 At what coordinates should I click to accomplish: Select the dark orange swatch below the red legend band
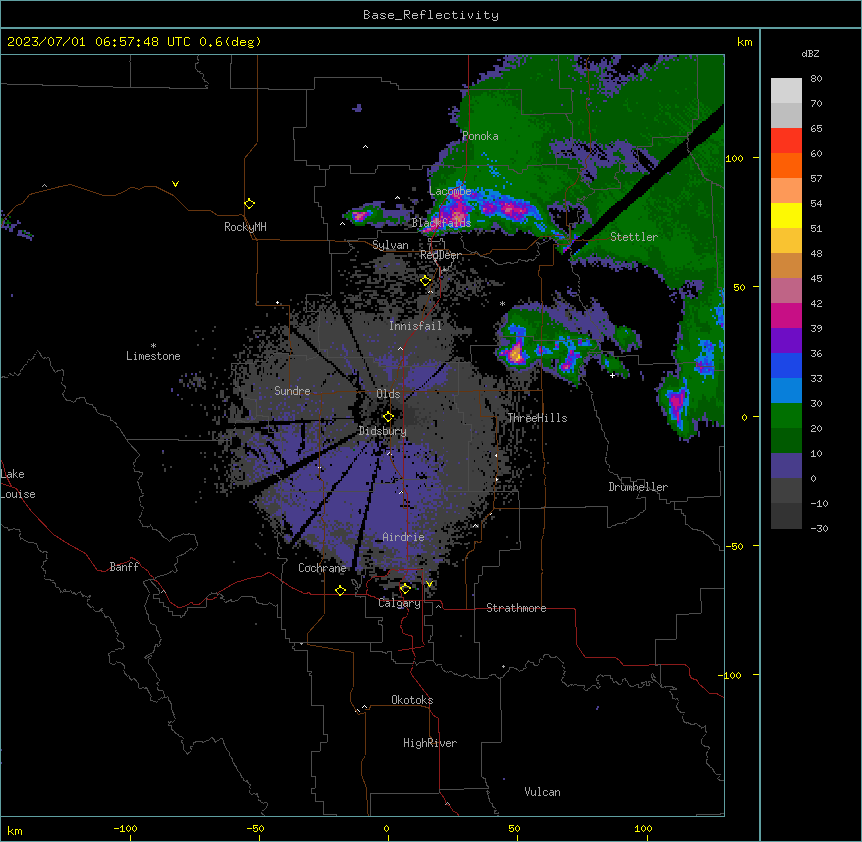(786, 165)
